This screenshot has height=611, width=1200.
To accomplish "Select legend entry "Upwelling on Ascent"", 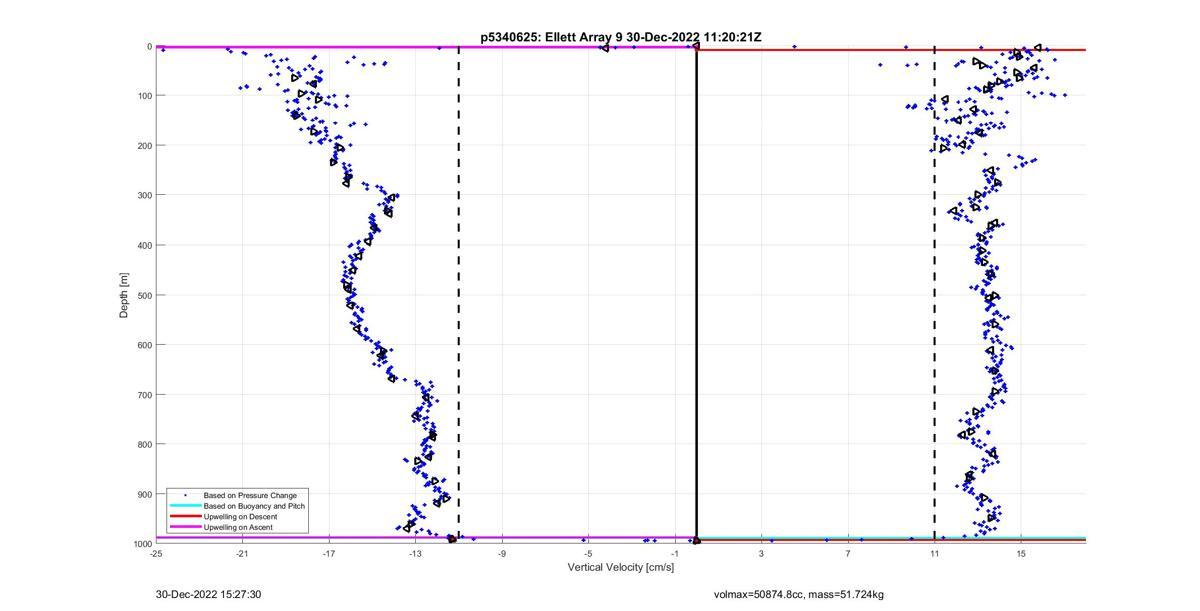I will point(238,527).
